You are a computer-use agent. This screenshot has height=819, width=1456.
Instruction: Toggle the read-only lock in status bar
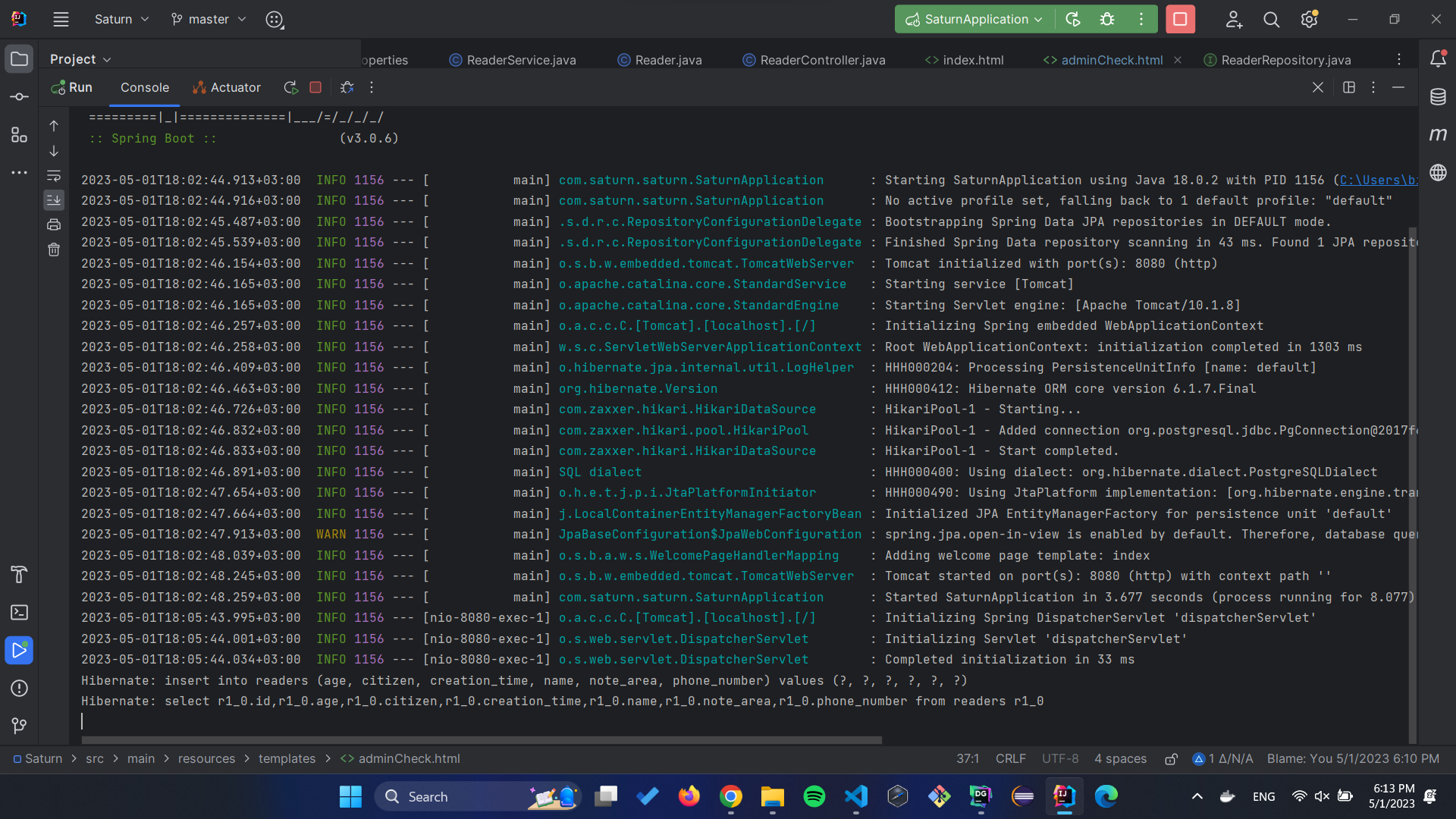pyautogui.click(x=1170, y=758)
